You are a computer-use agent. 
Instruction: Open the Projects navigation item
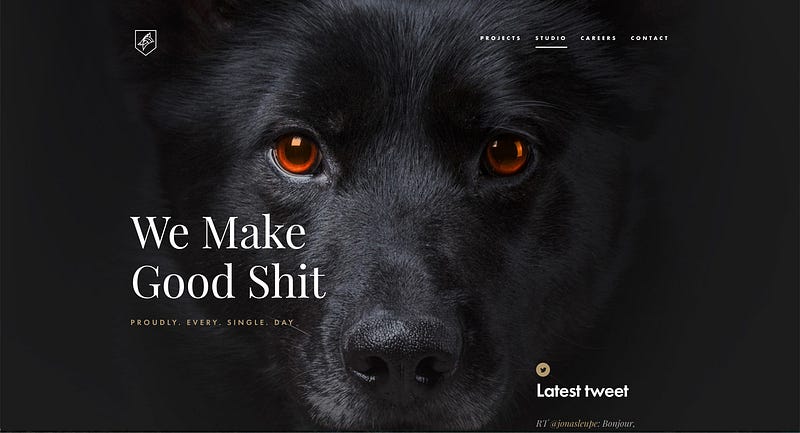point(501,38)
